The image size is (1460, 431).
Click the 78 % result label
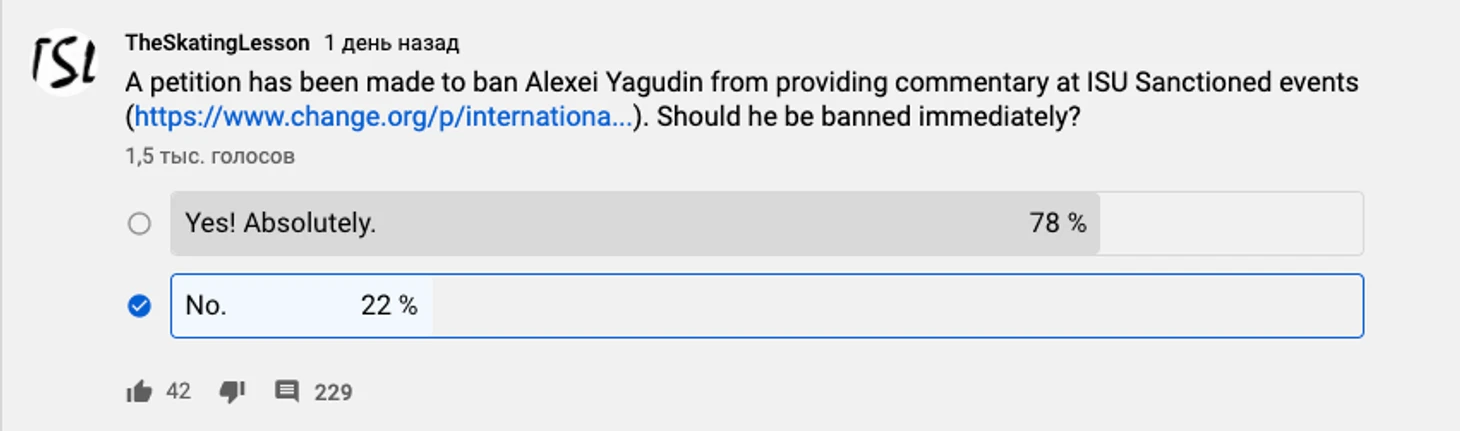[1058, 223]
